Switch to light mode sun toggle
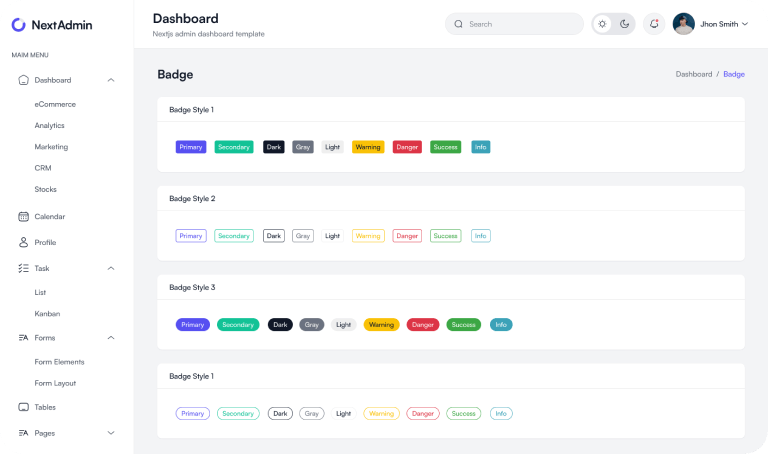The height and width of the screenshot is (454, 768). coord(603,24)
